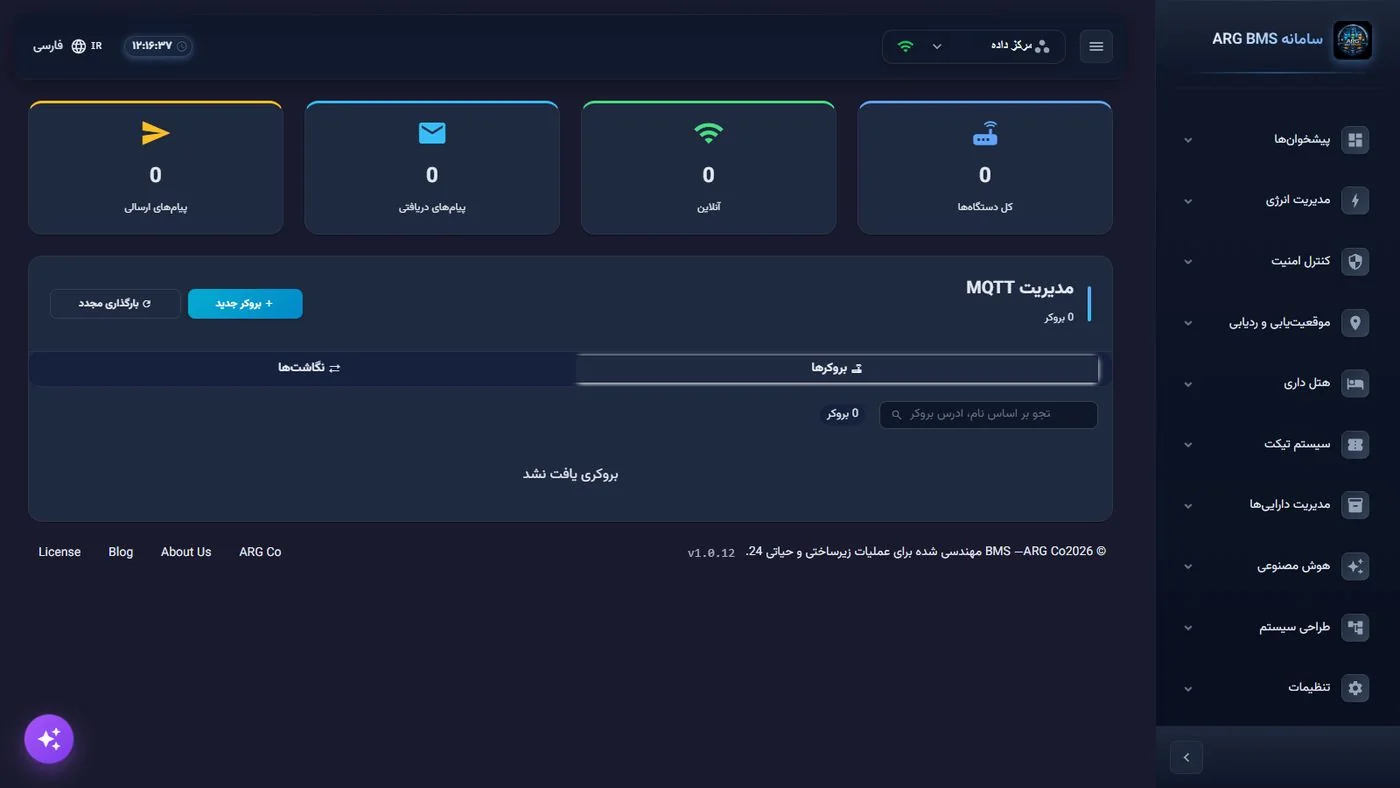Click the globe language icon

coord(79,46)
